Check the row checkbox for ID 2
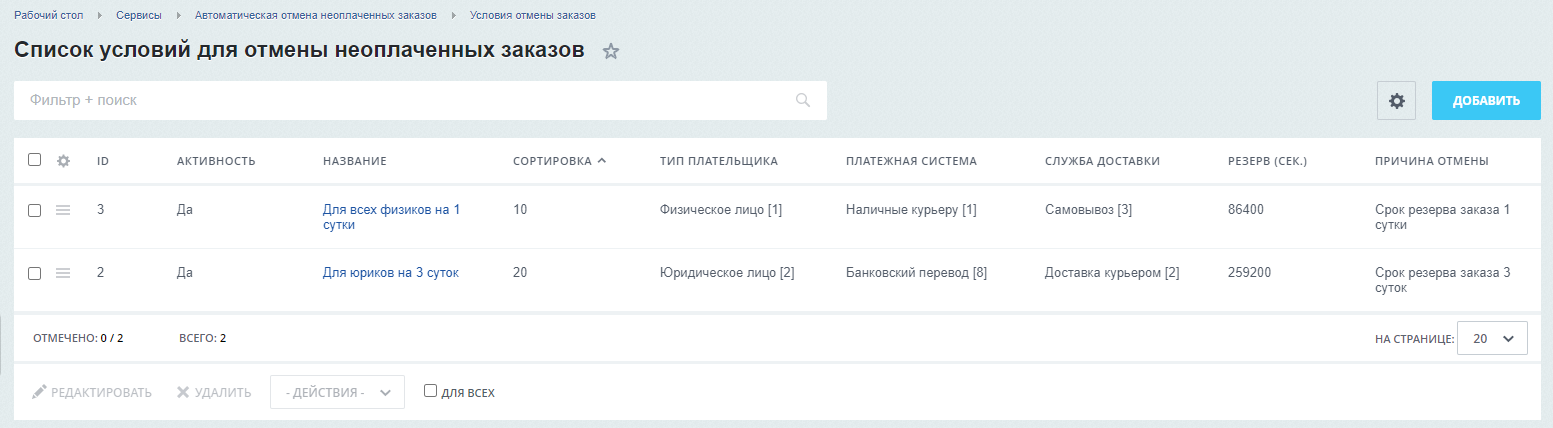1553x428 pixels. pos(35,273)
